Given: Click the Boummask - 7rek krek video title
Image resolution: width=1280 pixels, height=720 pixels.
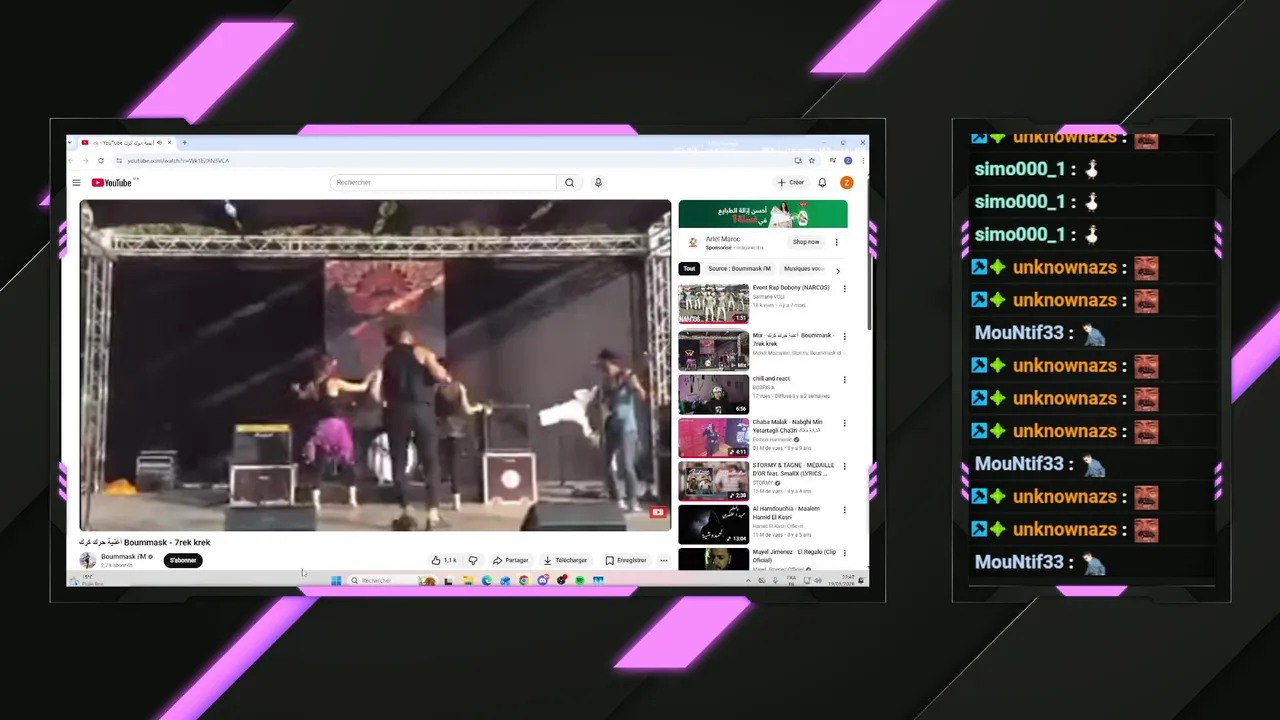Looking at the screenshot, I should (x=145, y=542).
